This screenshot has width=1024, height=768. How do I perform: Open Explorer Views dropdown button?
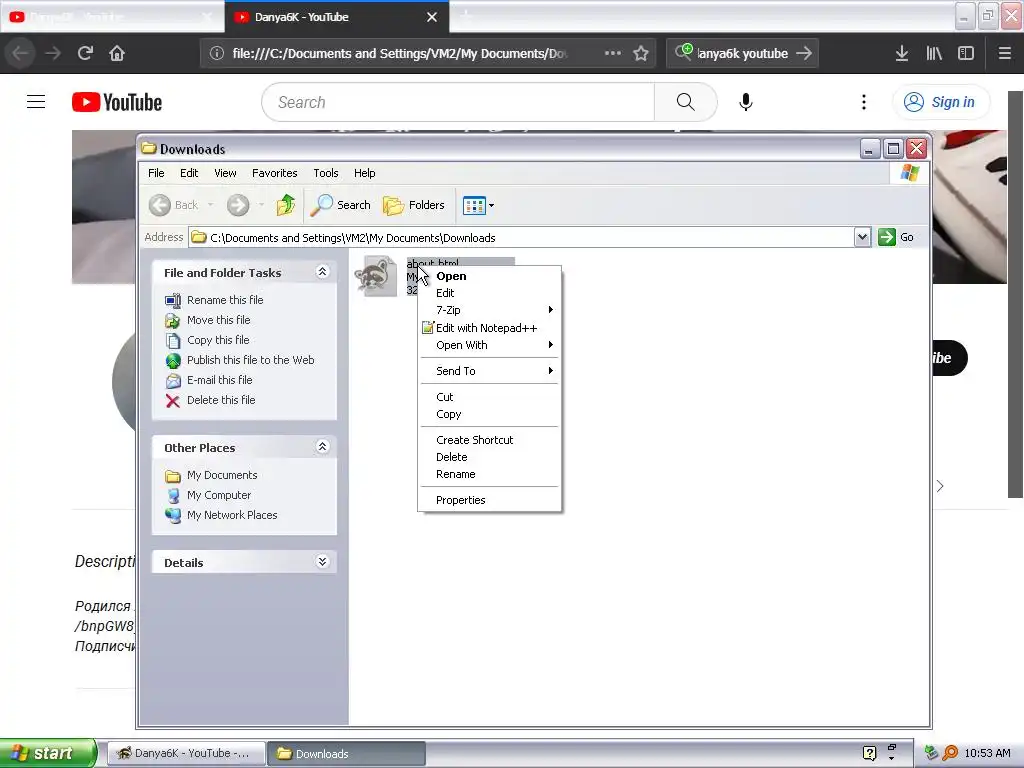478,205
